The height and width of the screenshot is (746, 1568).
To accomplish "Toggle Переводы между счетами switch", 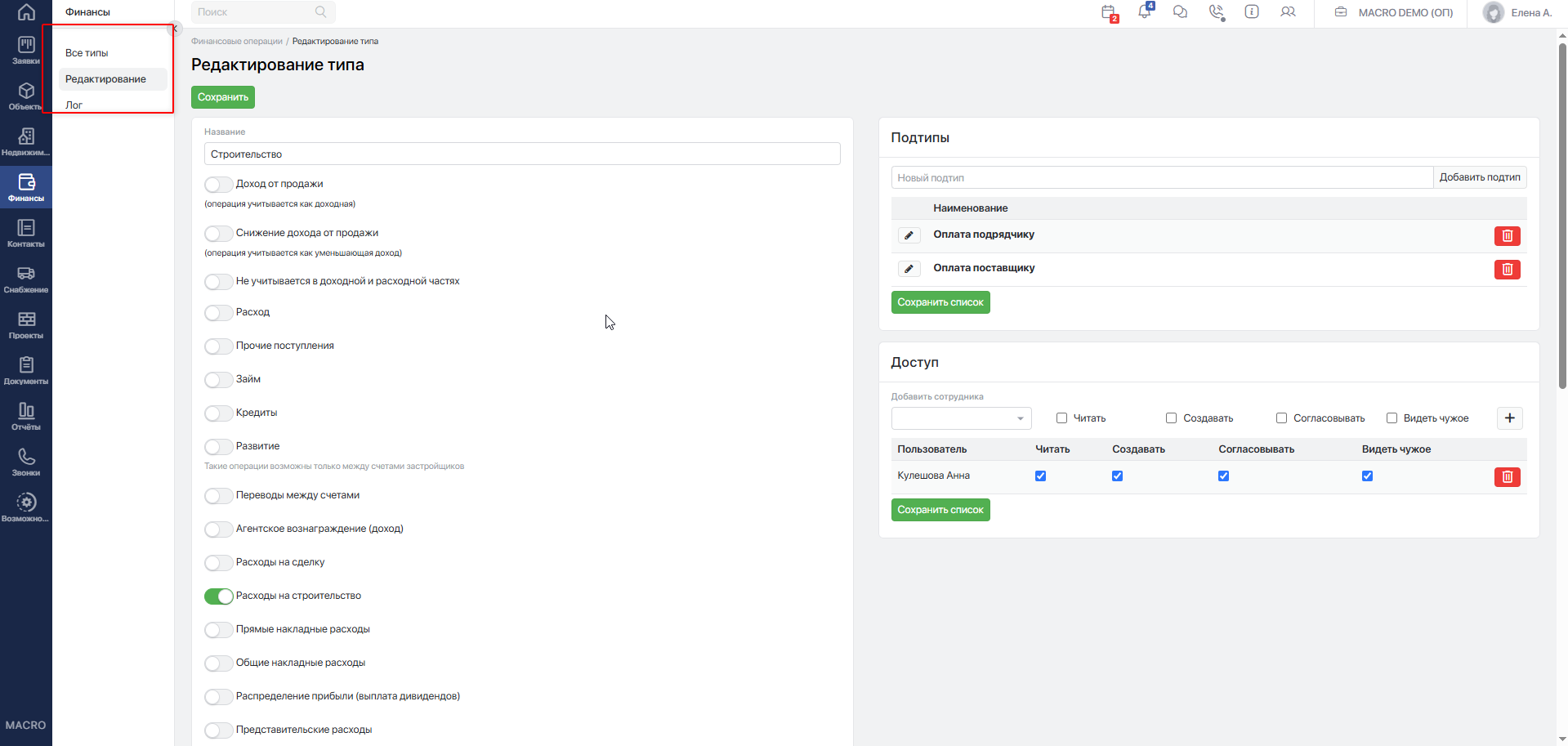I will [x=218, y=496].
